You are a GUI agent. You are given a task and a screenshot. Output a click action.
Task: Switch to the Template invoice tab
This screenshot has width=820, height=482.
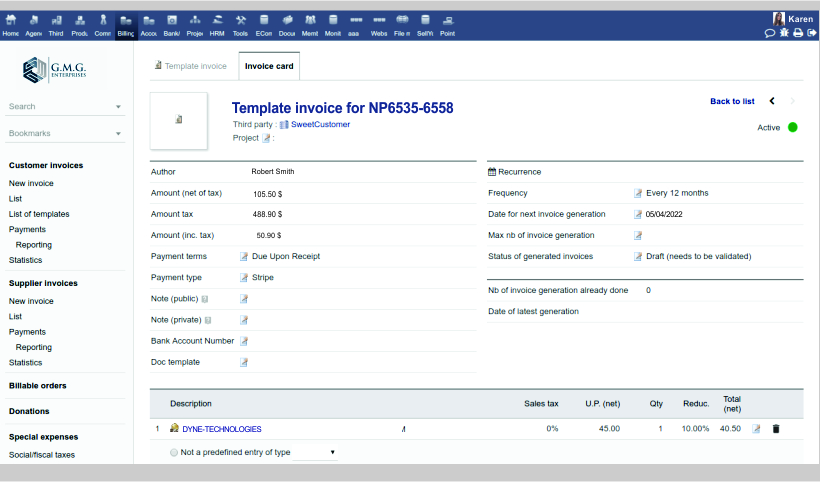coord(190,67)
